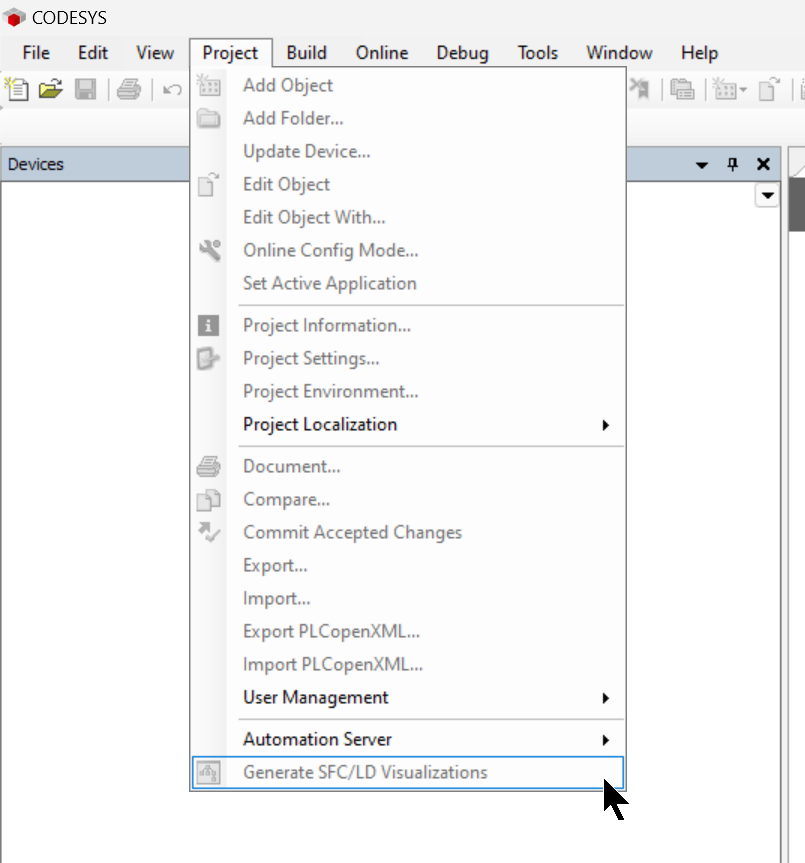
Task: Open the Devices panel options dropdown arrow
Action: [x=702, y=165]
